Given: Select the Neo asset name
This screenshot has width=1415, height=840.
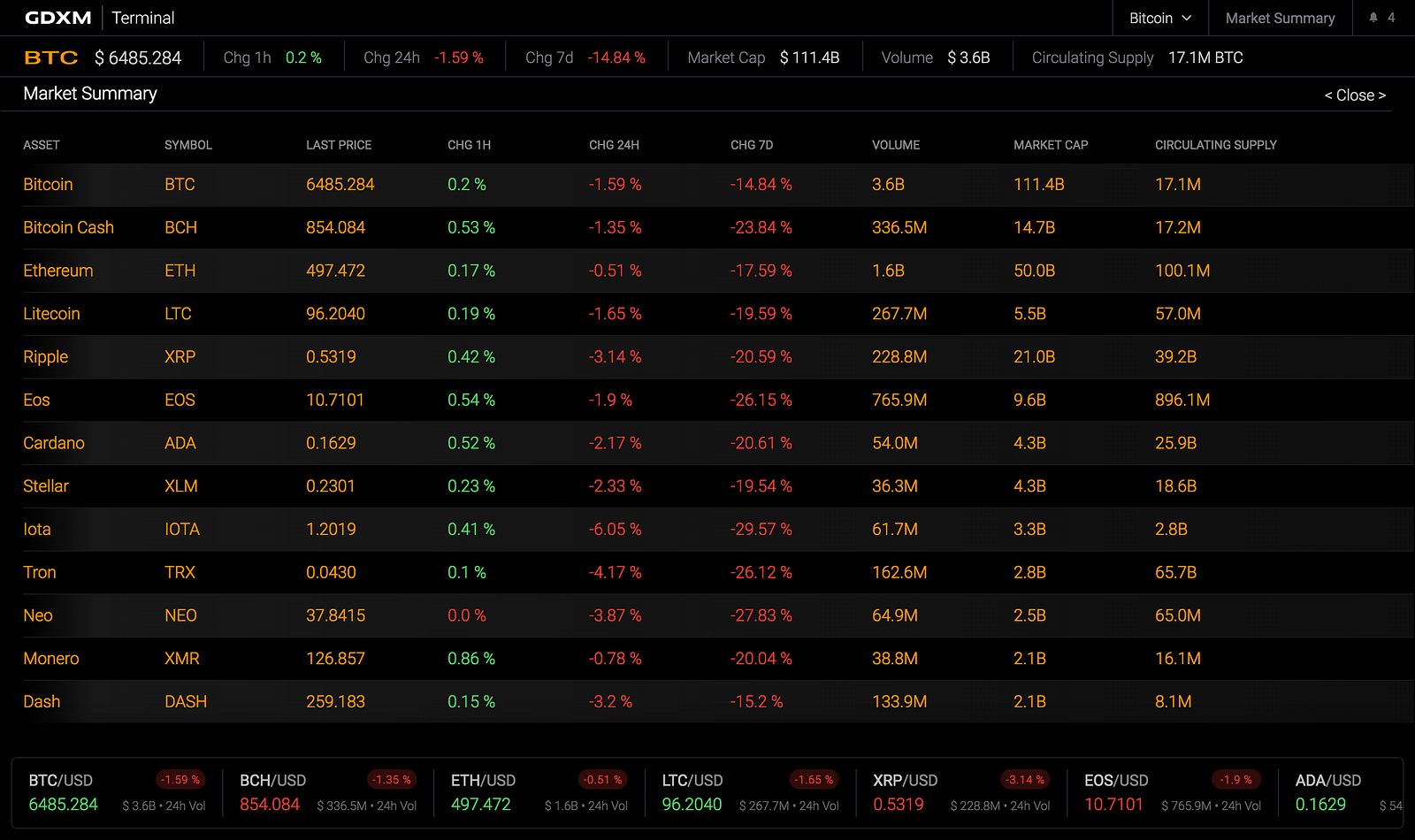Looking at the screenshot, I should [38, 616].
